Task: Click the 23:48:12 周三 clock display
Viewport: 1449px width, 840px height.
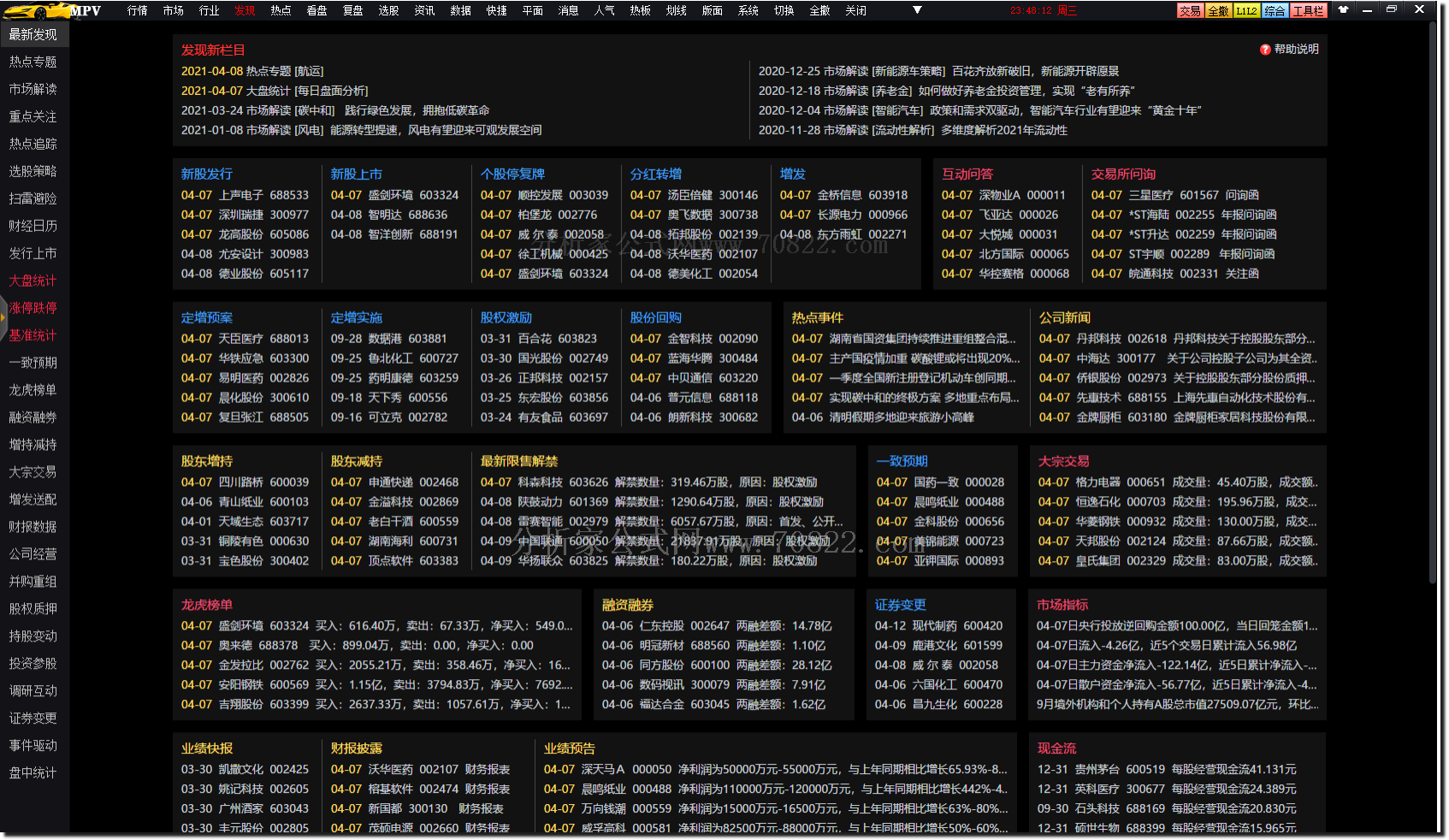Action: 1044,10
